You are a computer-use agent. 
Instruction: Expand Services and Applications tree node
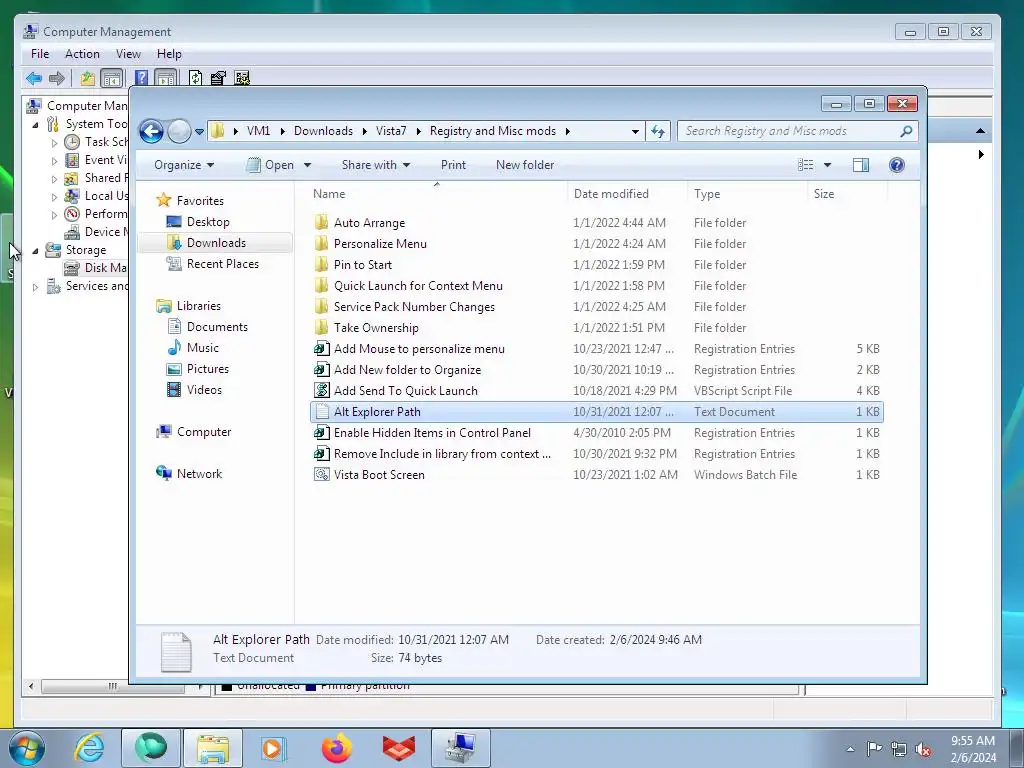click(x=35, y=287)
